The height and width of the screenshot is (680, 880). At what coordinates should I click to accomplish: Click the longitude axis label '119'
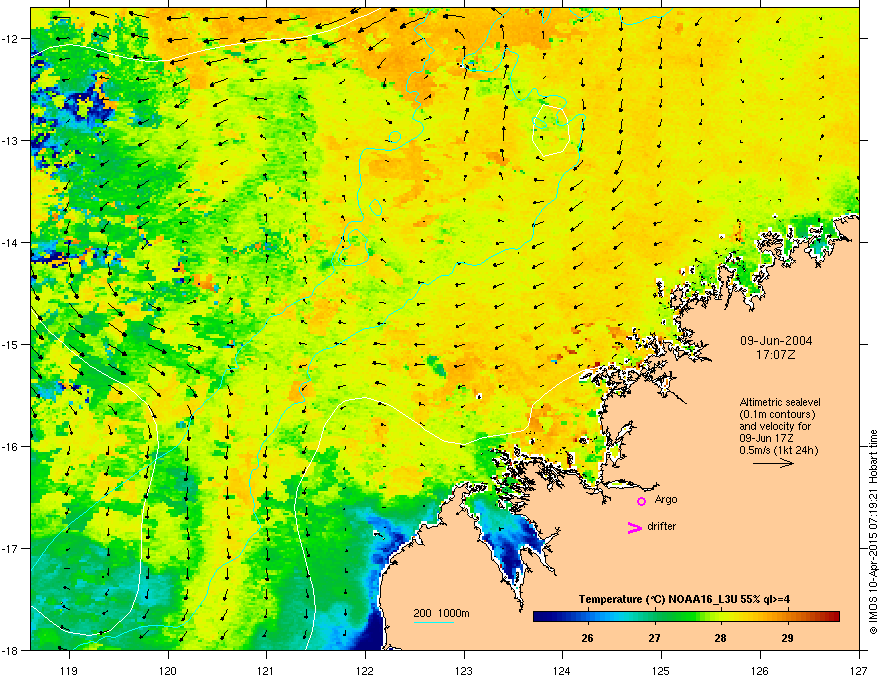coord(69,670)
